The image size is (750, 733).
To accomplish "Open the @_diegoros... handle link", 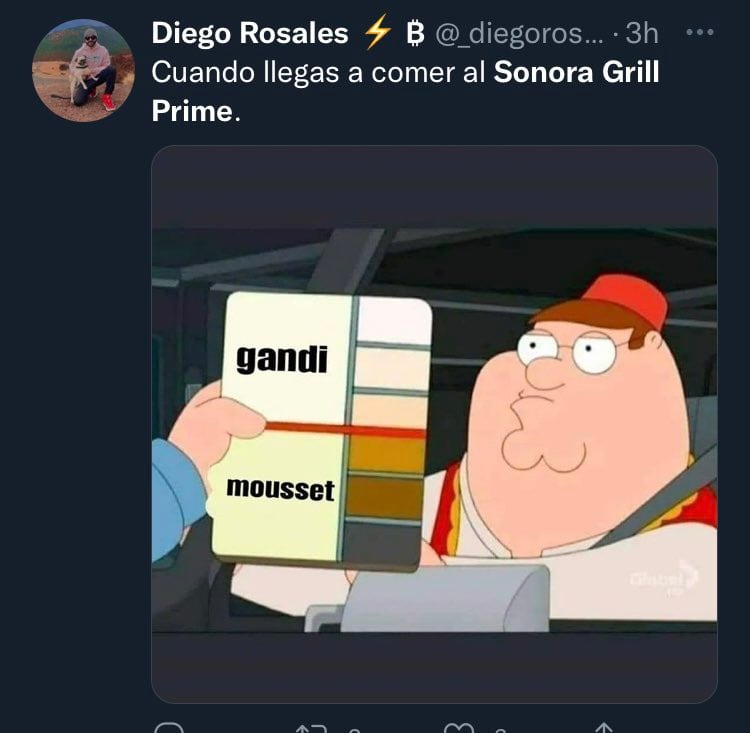I will 519,33.
